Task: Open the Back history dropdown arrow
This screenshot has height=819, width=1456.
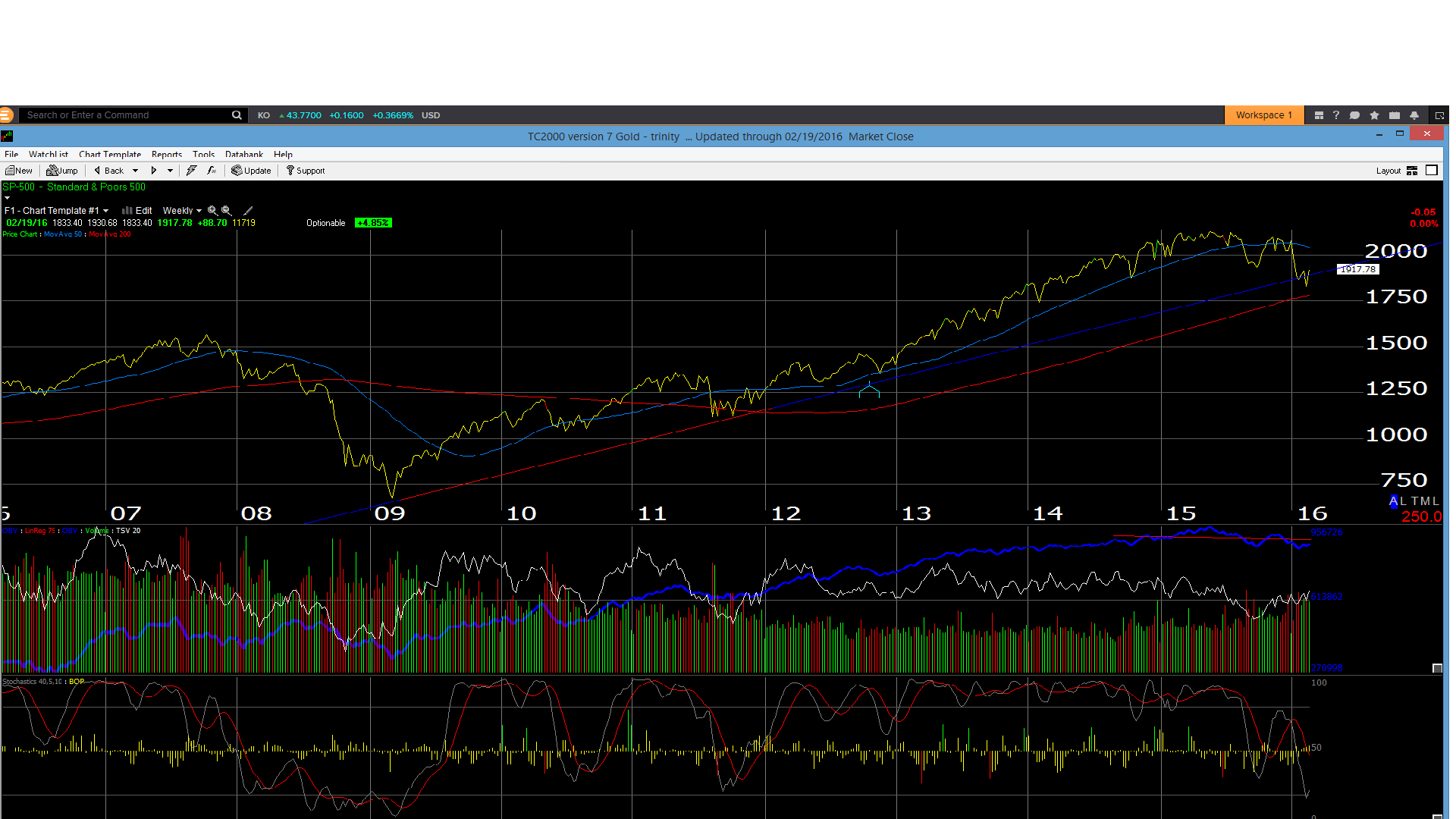Action: [x=135, y=171]
